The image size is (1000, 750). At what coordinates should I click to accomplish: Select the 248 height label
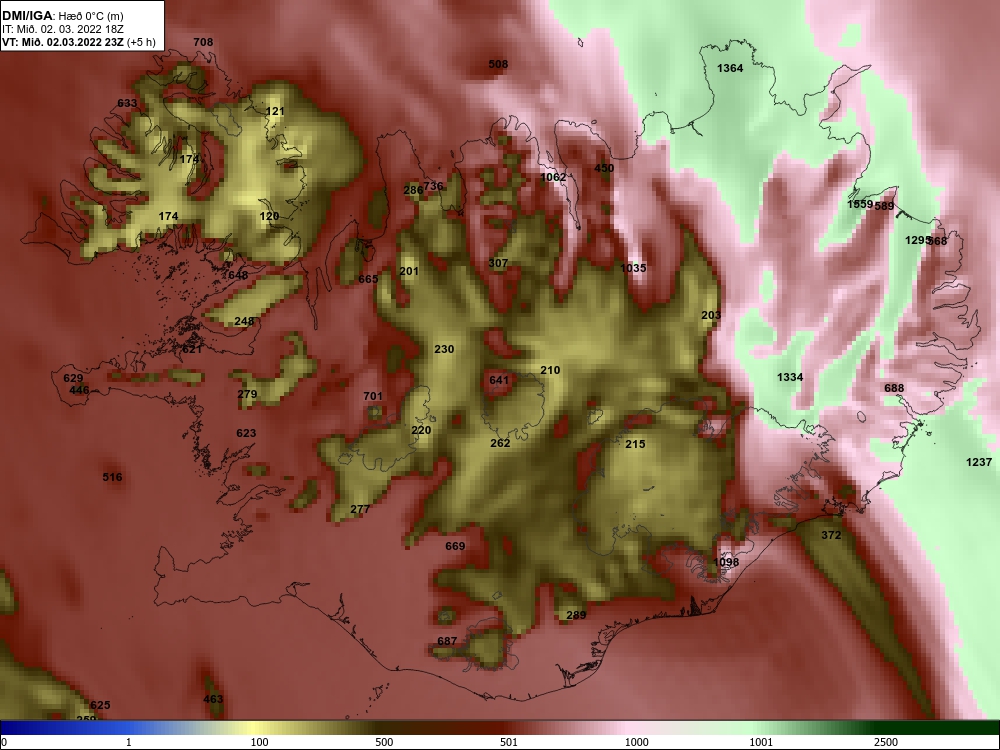click(x=244, y=321)
